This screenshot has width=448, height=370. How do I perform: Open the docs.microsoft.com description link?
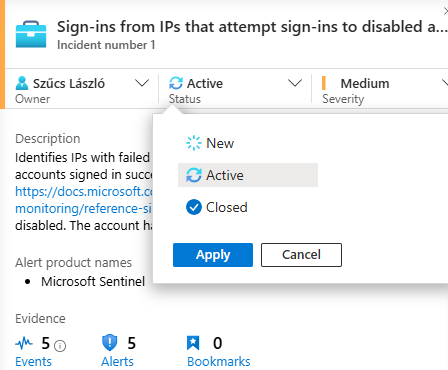click(84, 200)
